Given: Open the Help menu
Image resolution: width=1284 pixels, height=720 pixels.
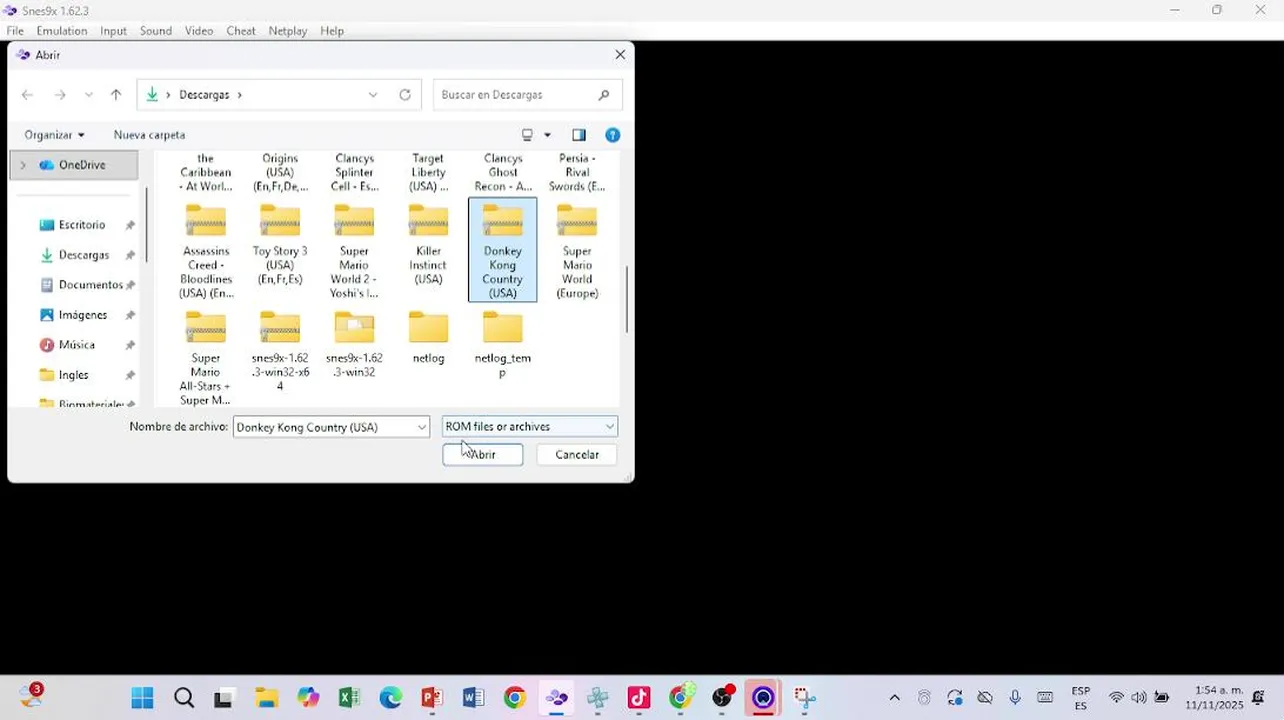Looking at the screenshot, I should pyautogui.click(x=332, y=31).
